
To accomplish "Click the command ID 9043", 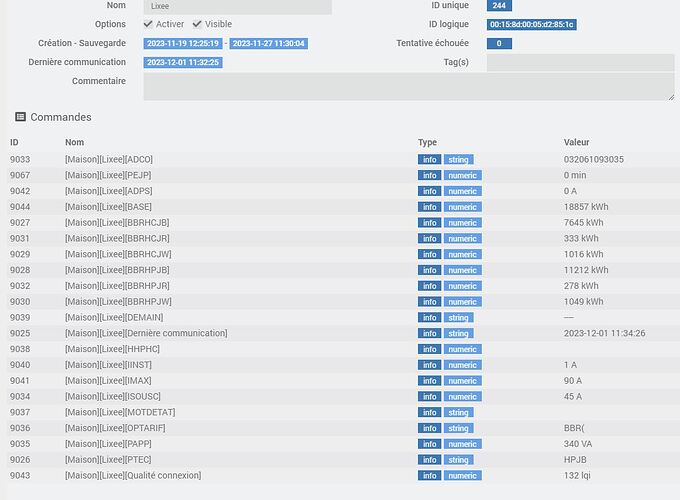I will [x=20, y=475].
